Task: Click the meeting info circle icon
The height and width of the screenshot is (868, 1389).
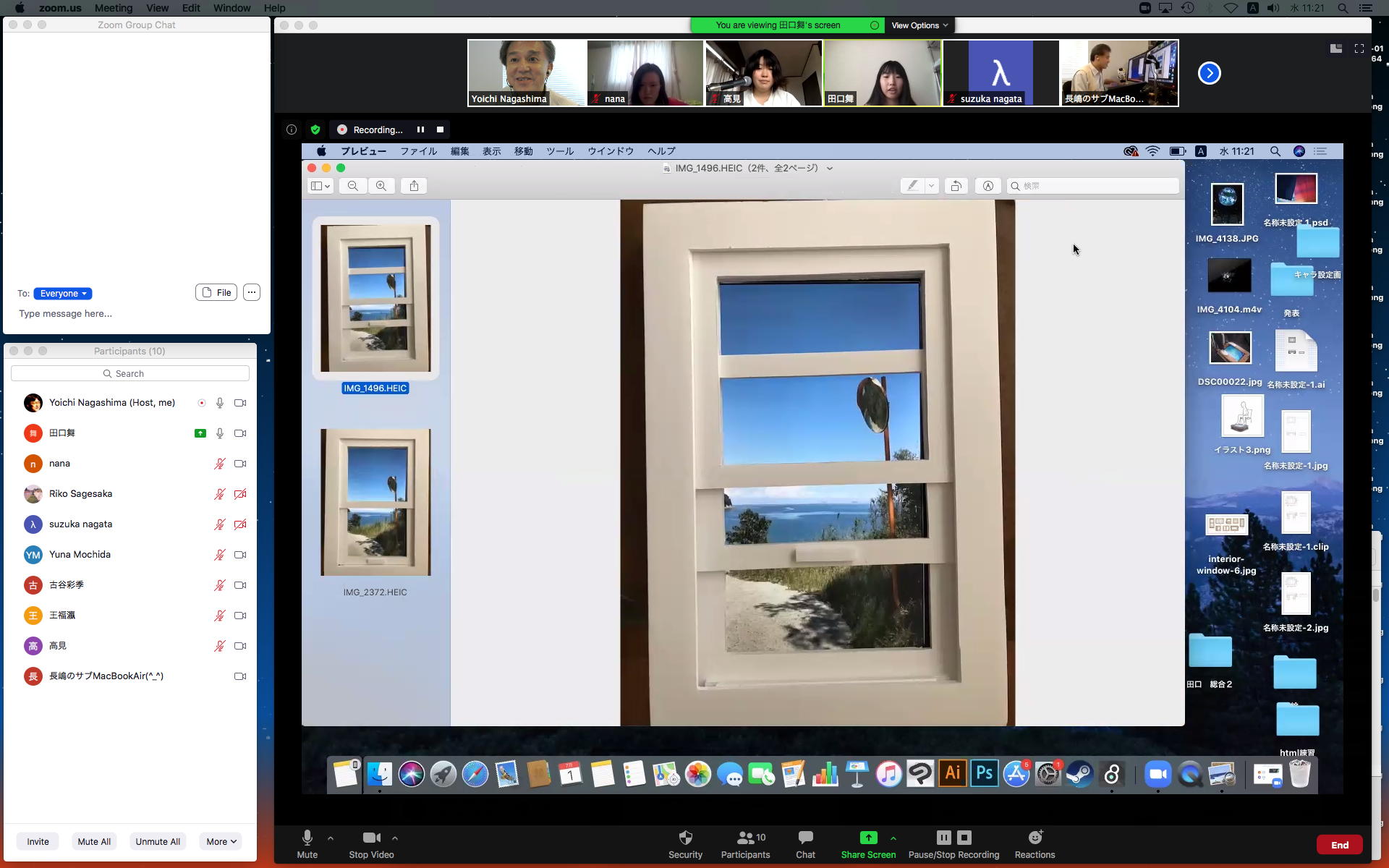Action: [x=292, y=129]
